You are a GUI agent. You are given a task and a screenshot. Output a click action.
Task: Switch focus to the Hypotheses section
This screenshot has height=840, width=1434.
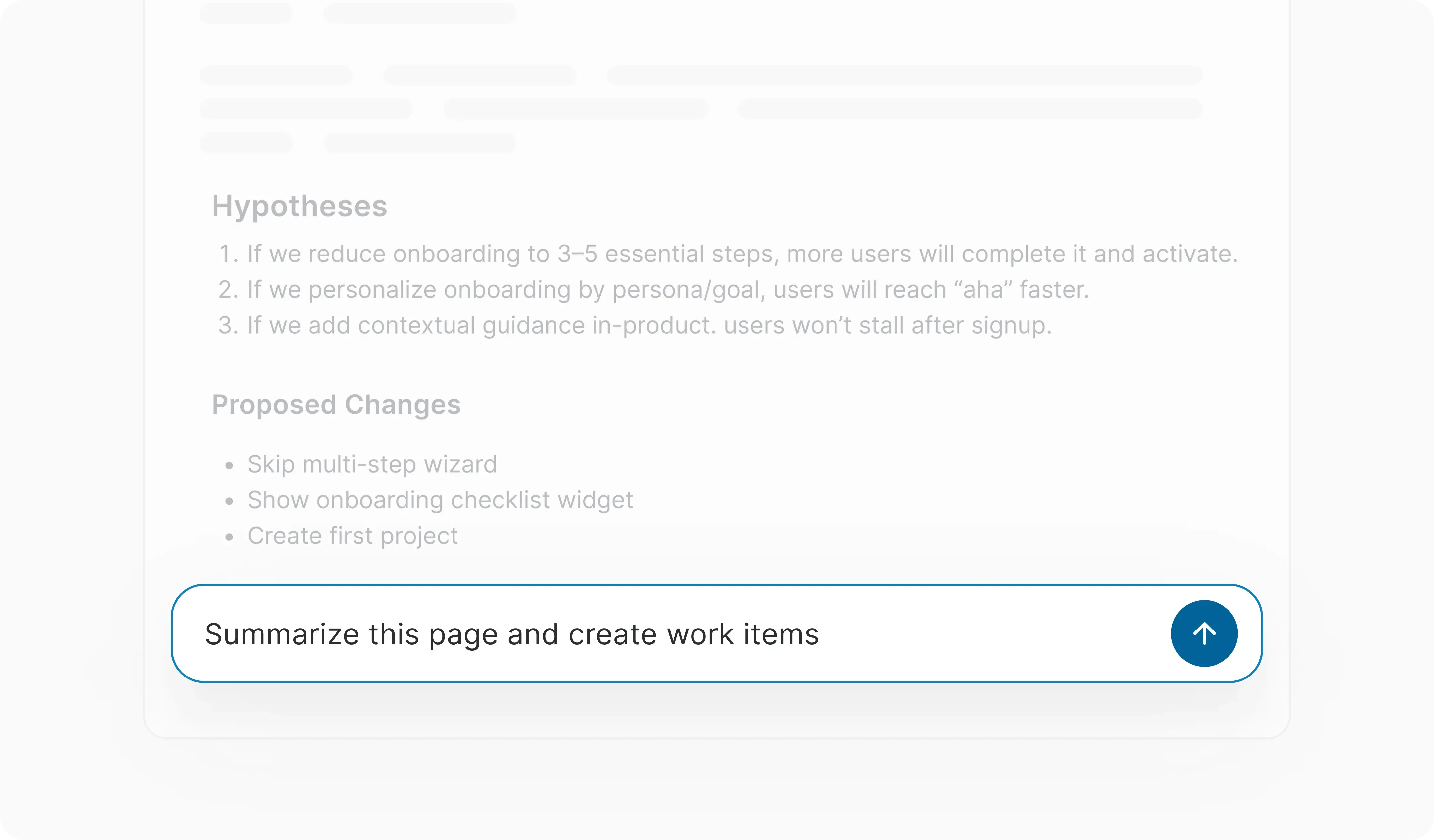click(300, 206)
